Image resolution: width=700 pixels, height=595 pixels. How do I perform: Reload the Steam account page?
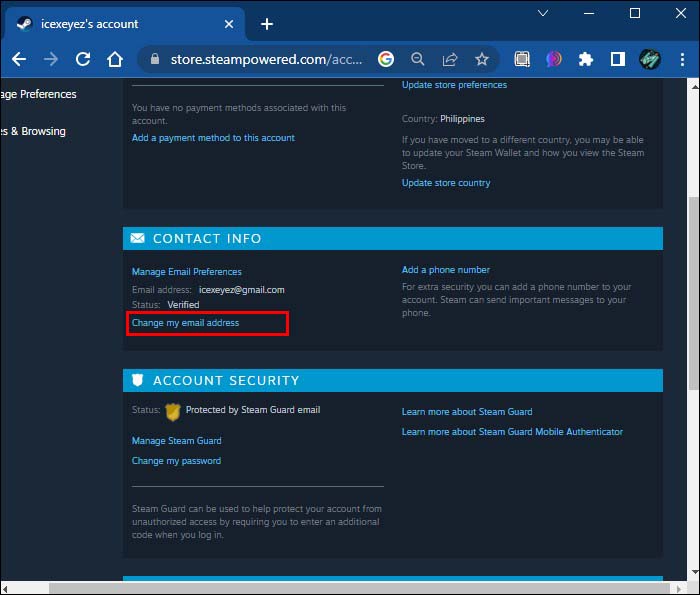(83, 59)
